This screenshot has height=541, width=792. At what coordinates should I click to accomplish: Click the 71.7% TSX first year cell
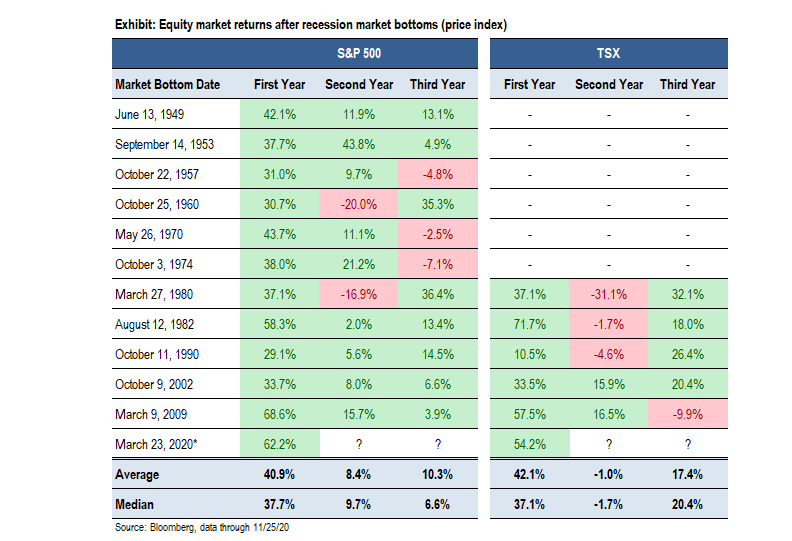(x=530, y=322)
